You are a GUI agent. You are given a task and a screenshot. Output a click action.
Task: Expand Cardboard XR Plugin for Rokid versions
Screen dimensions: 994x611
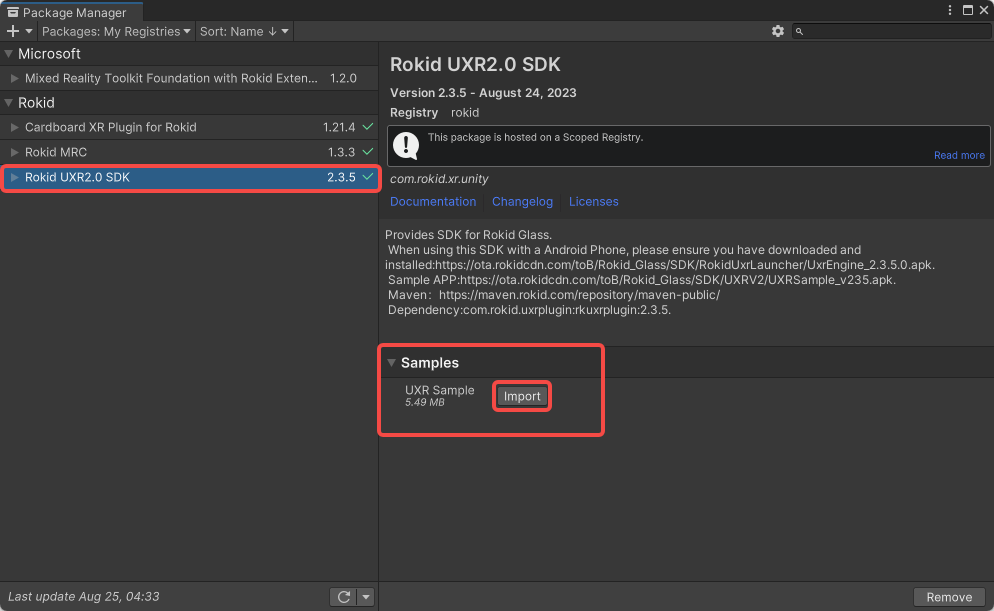tap(14, 127)
